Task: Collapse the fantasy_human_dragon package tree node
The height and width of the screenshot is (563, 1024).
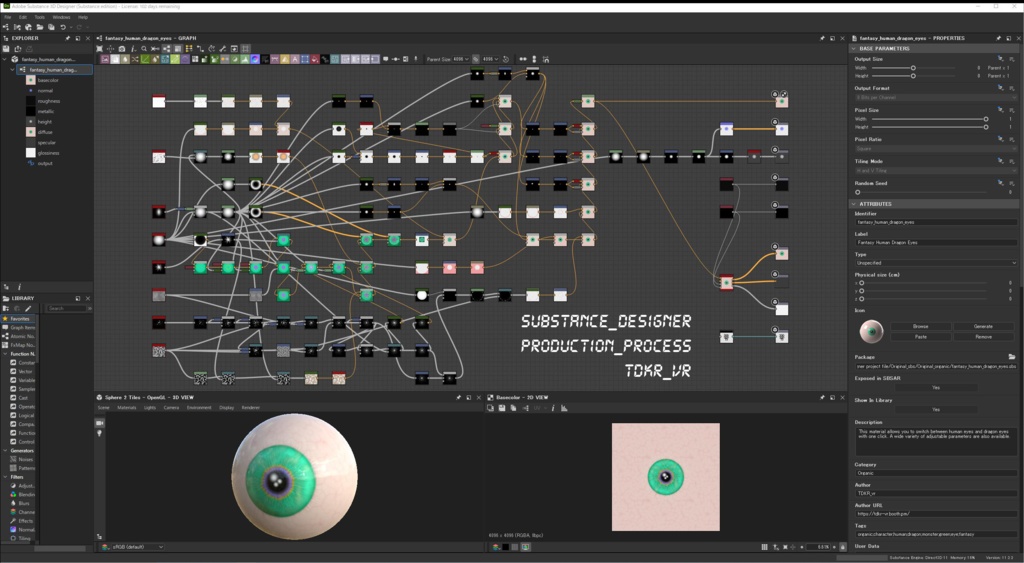Action: click(x=5, y=59)
